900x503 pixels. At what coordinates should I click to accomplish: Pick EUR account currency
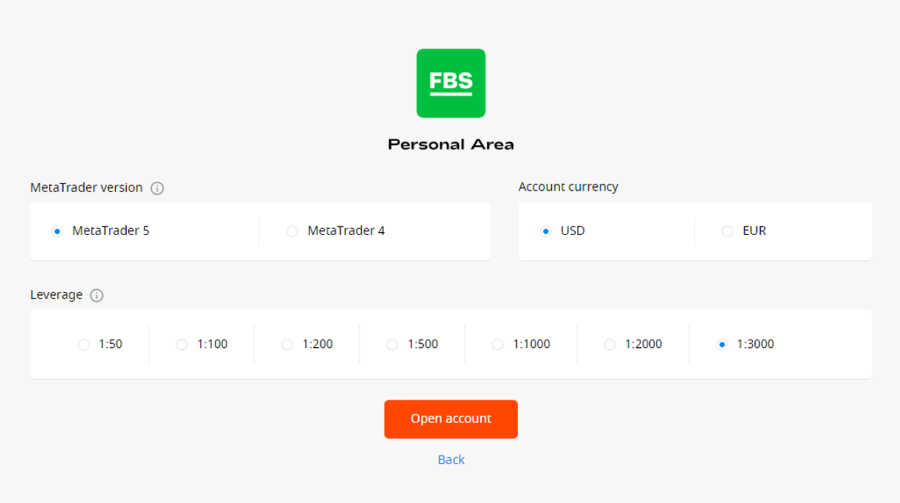tap(727, 231)
